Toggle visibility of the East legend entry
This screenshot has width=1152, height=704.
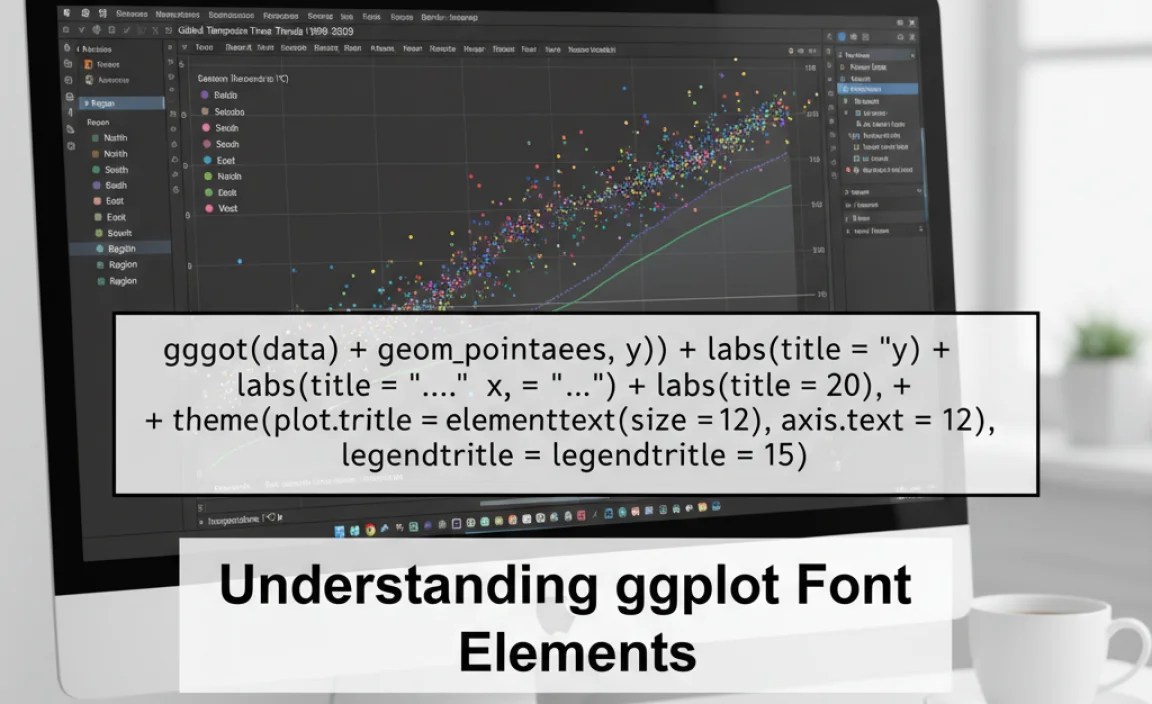(x=225, y=159)
